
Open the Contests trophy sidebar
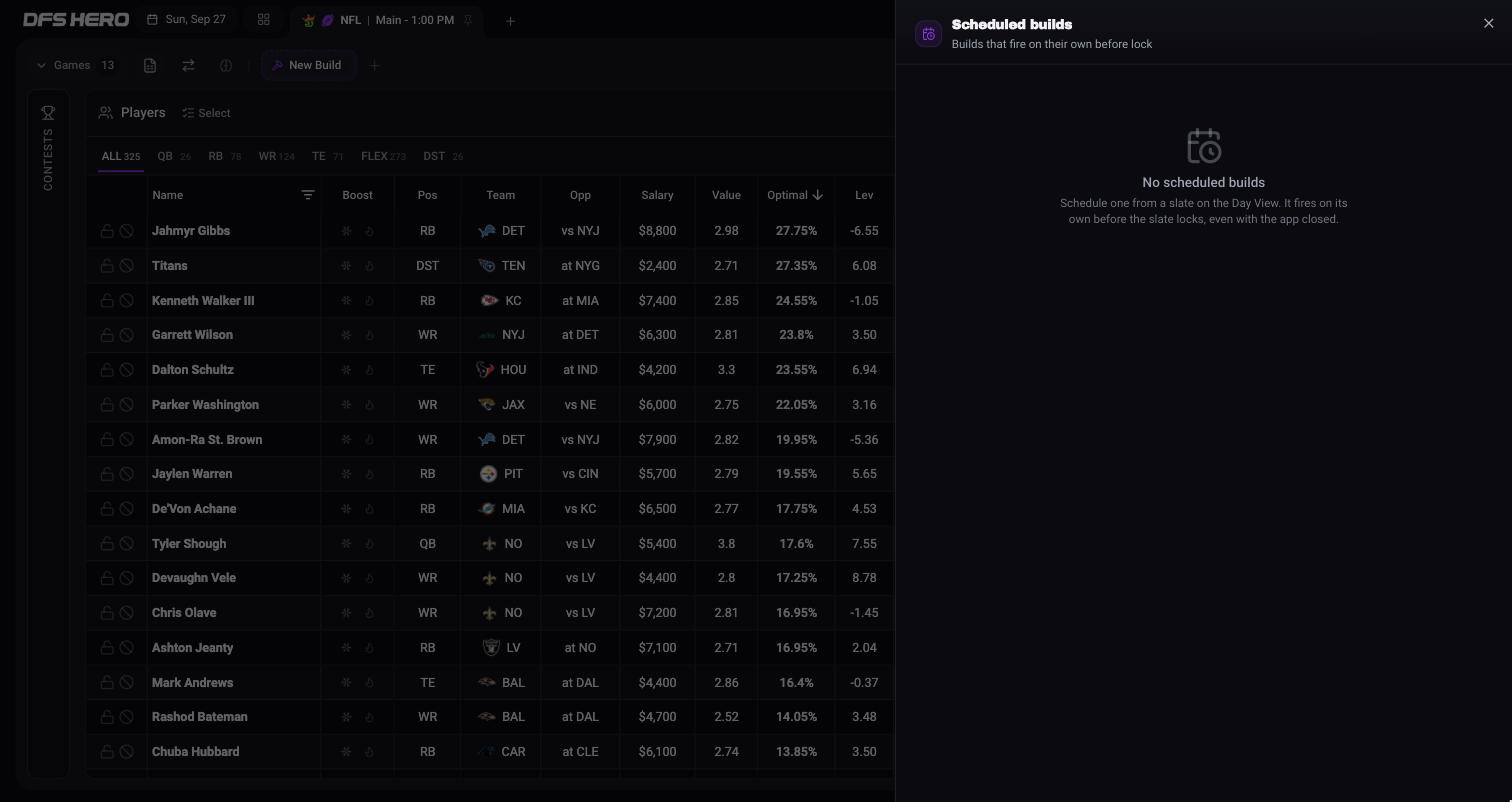pos(48,113)
